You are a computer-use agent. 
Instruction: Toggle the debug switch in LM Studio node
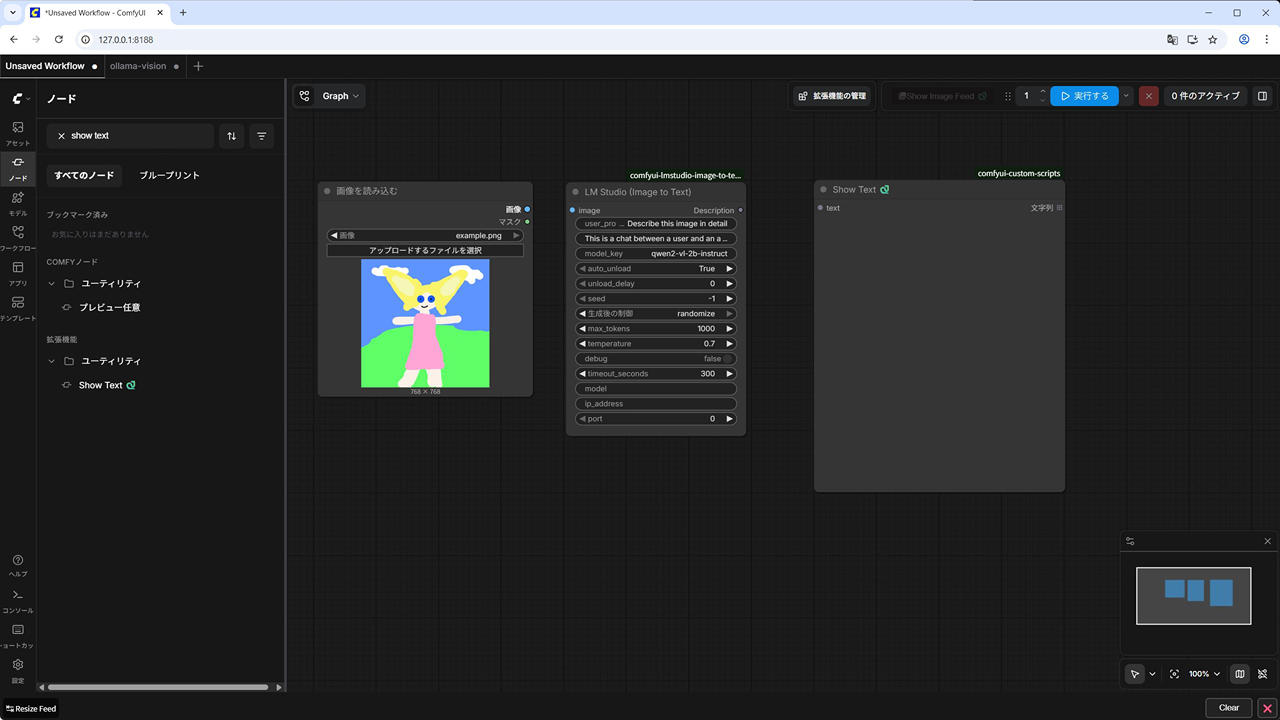(x=728, y=359)
